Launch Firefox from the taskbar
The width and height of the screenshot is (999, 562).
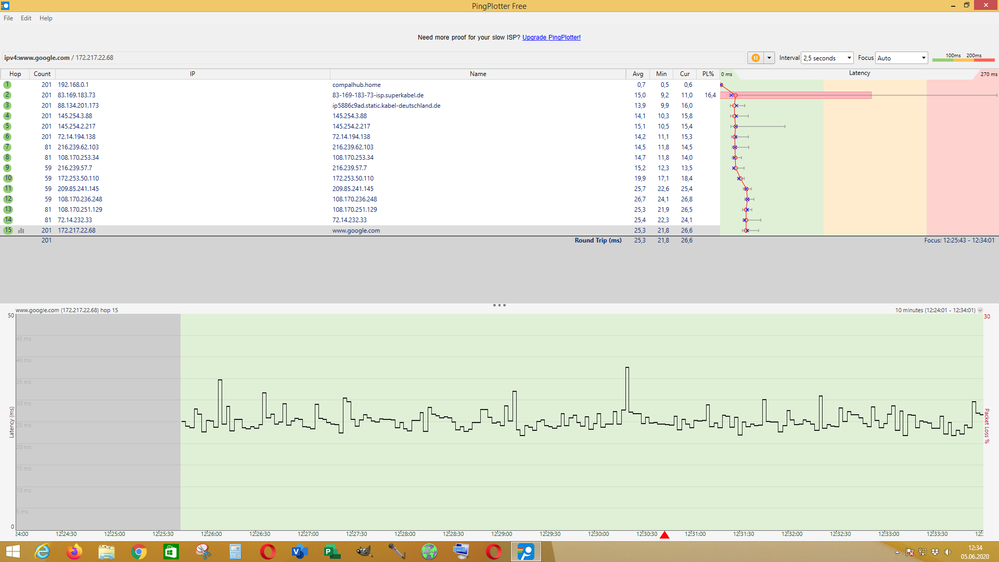coord(75,551)
